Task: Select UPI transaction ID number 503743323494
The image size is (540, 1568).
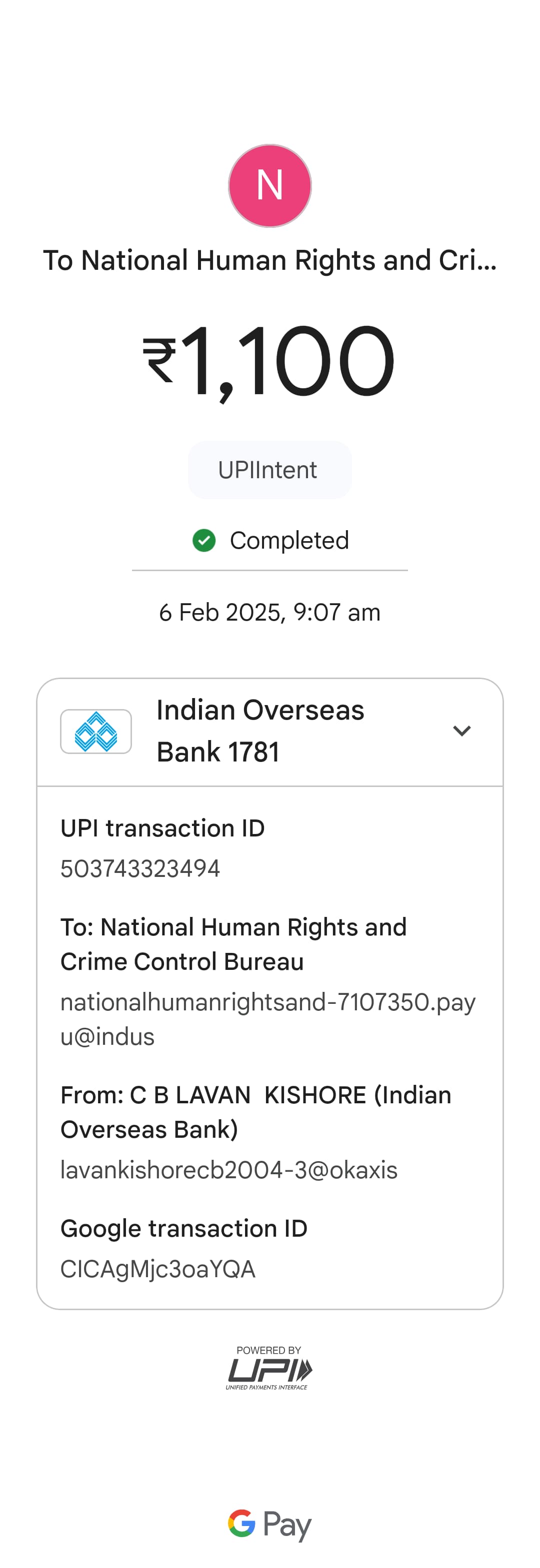Action: 140,868
